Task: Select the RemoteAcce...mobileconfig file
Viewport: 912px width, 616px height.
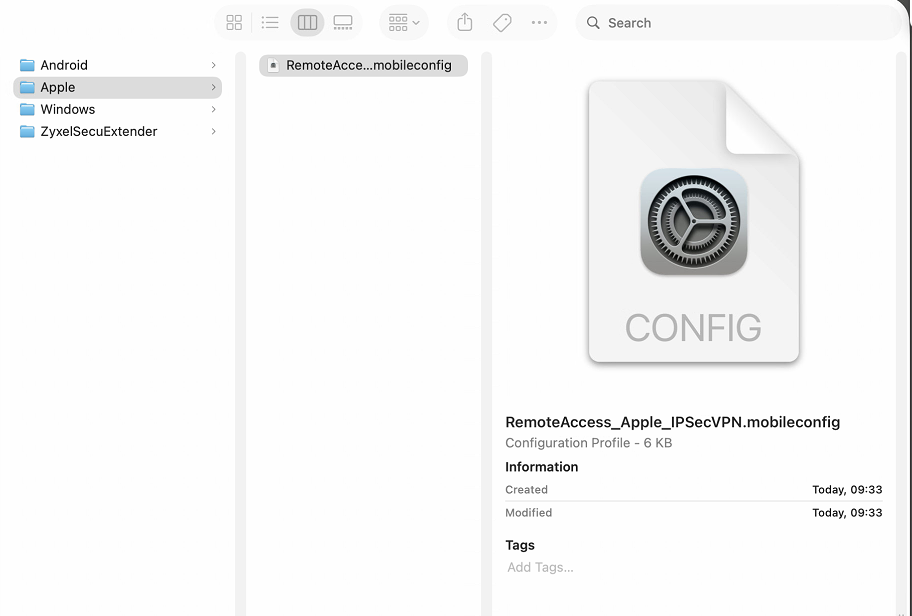Action: point(364,65)
